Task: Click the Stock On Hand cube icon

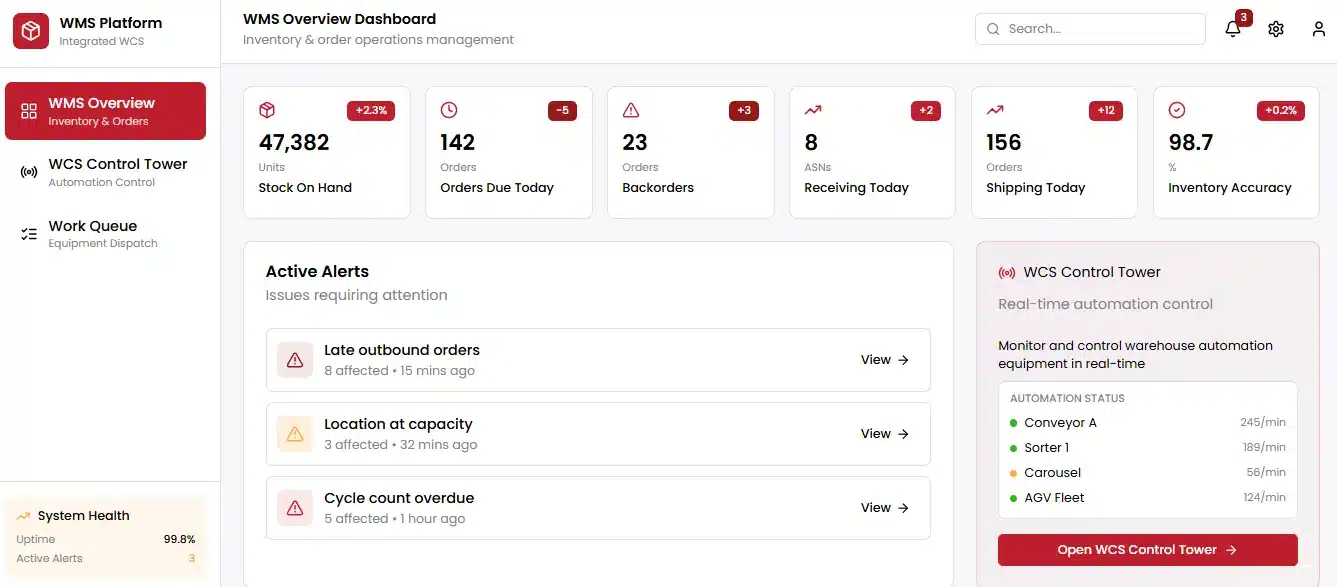Action: click(267, 110)
